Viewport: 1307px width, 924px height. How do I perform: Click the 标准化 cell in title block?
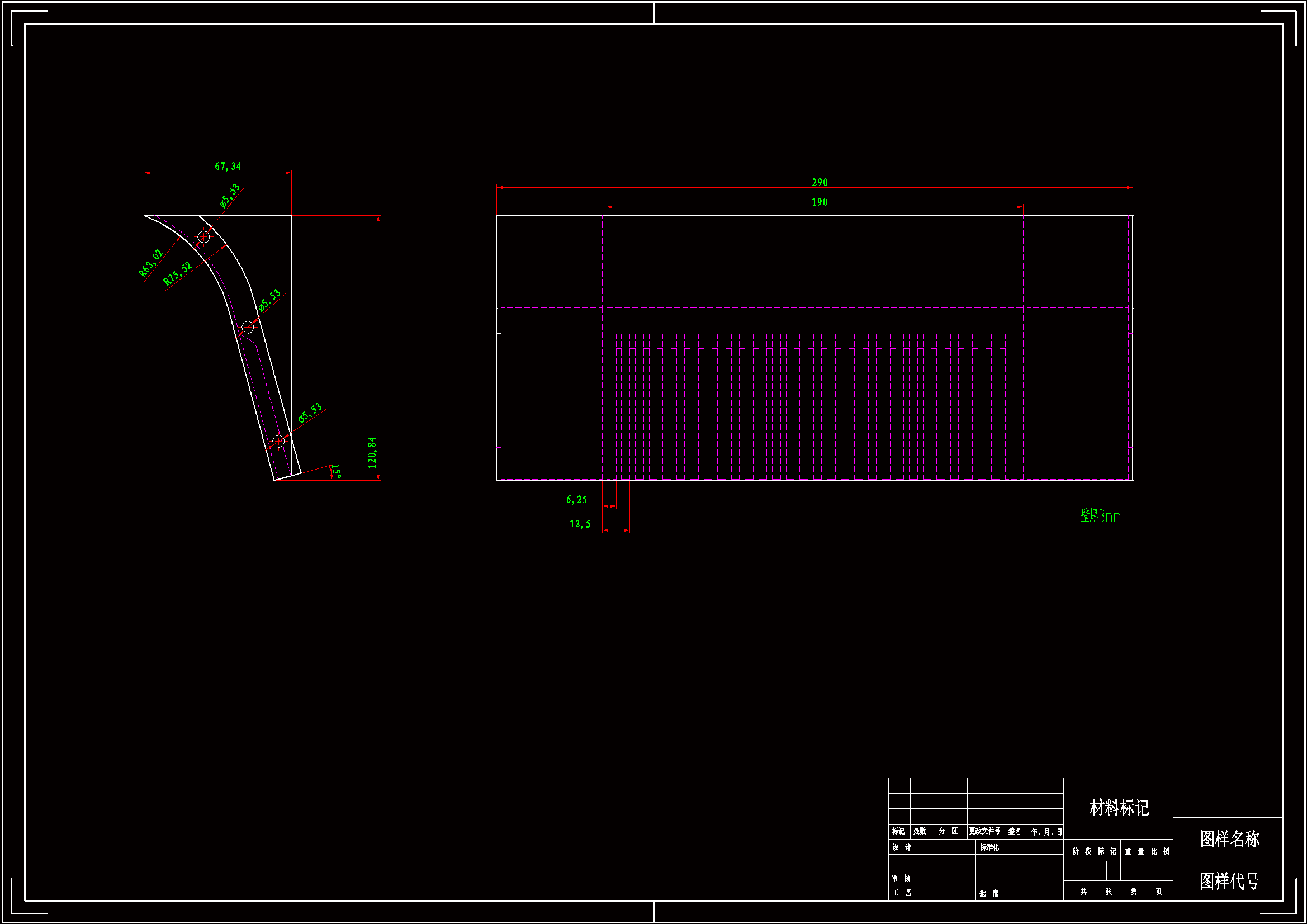click(989, 847)
